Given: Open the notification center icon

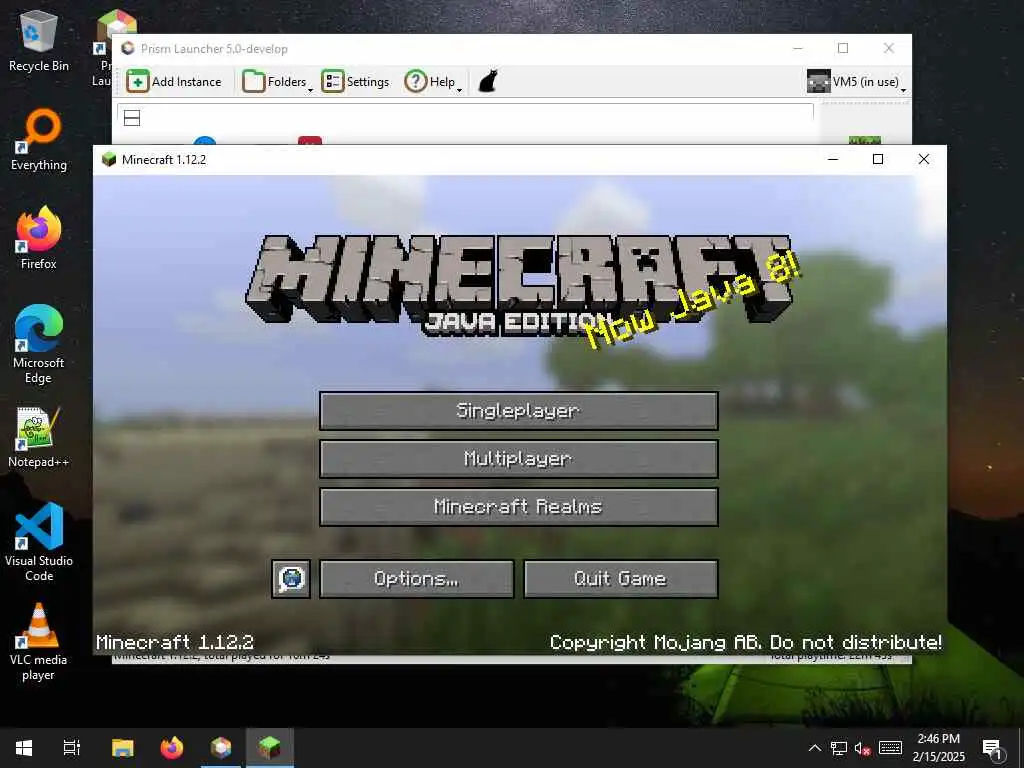Looking at the screenshot, I should [992, 748].
